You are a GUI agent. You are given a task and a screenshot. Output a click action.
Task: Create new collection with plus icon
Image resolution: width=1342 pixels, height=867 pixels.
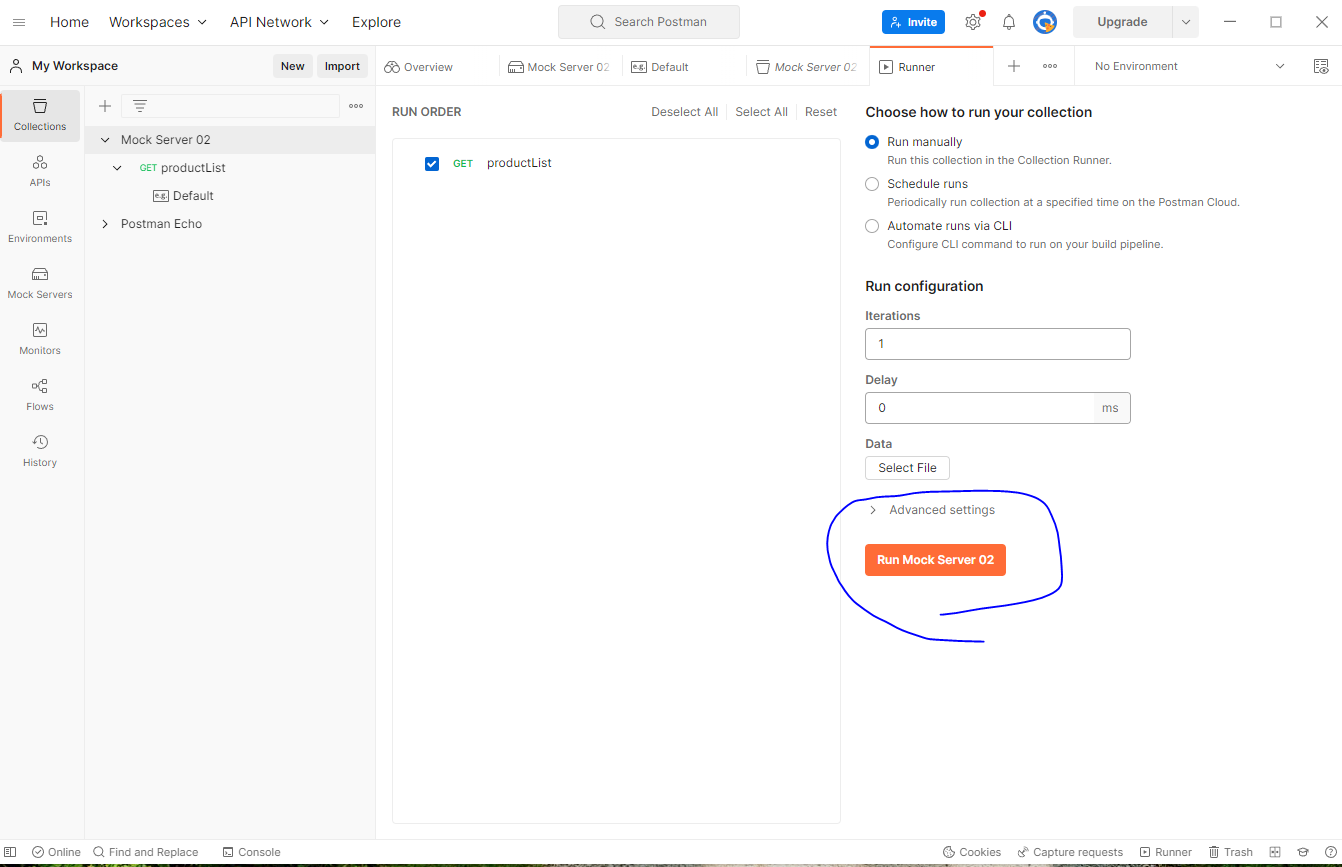coord(104,106)
